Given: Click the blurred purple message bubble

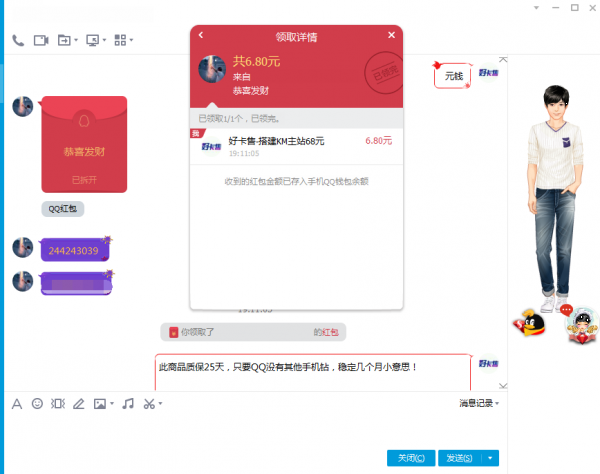Looking at the screenshot, I should point(76,284).
